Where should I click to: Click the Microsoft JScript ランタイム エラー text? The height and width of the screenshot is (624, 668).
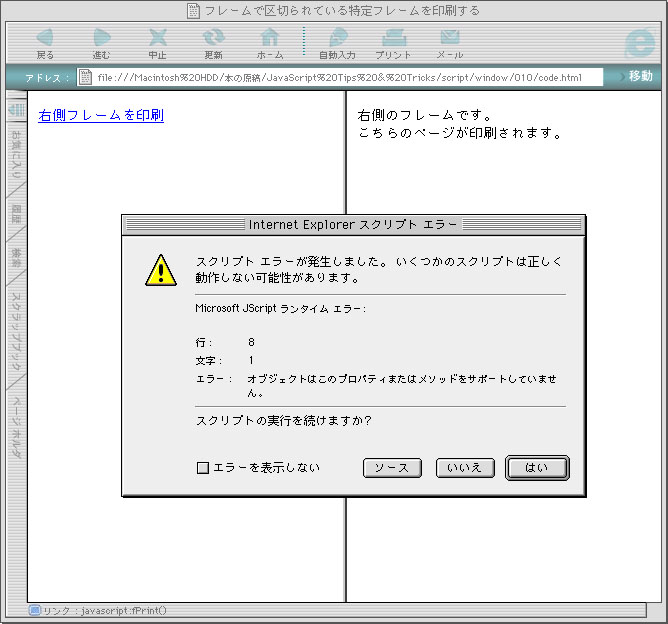pyautogui.click(x=280, y=308)
